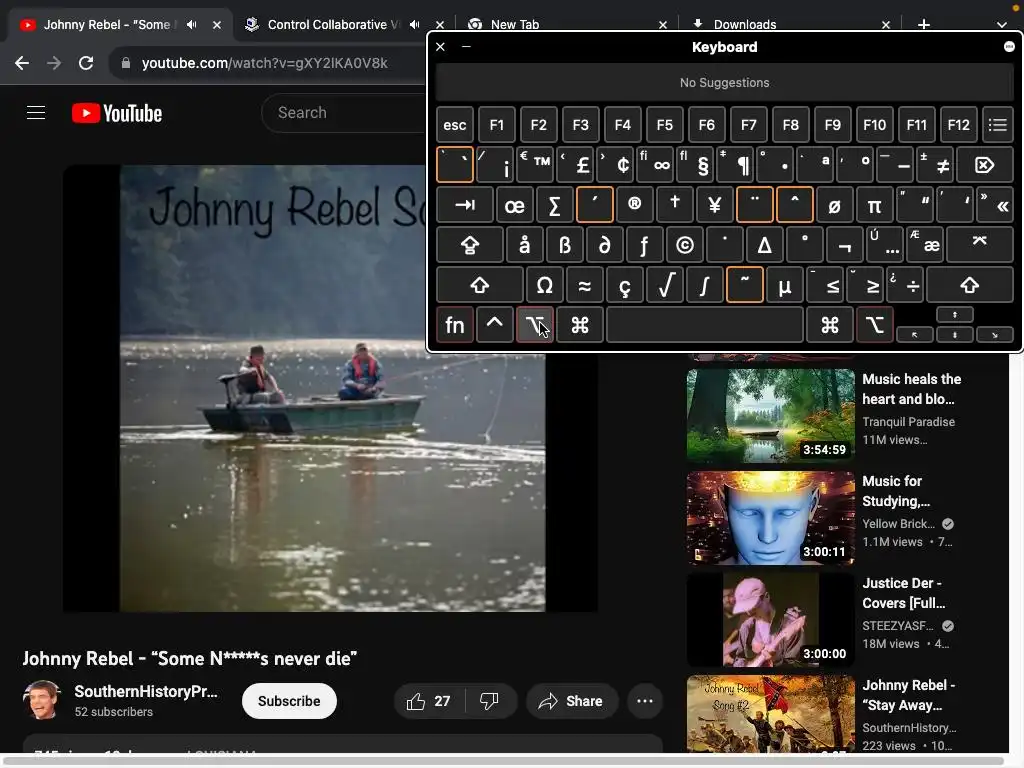Click the F1 key on the keyboard viewer
The height and width of the screenshot is (768, 1024).
pyautogui.click(x=496, y=125)
